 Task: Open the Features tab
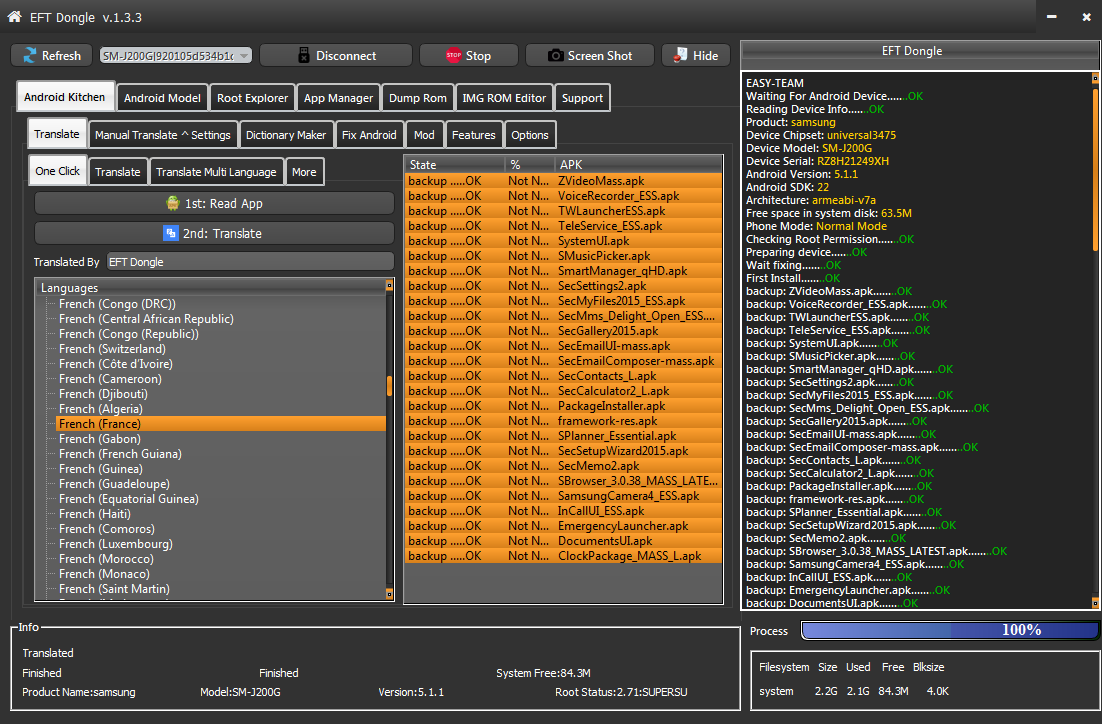474,135
